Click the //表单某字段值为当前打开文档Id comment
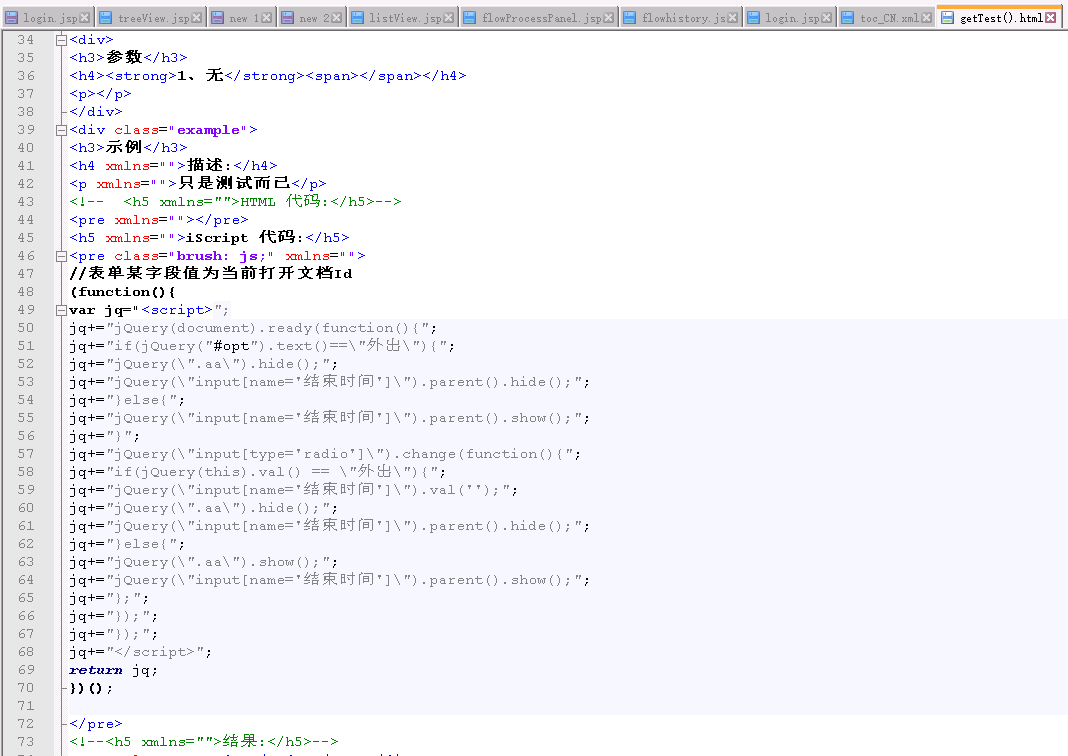Screen dimensions: 1068x756 point(211,274)
